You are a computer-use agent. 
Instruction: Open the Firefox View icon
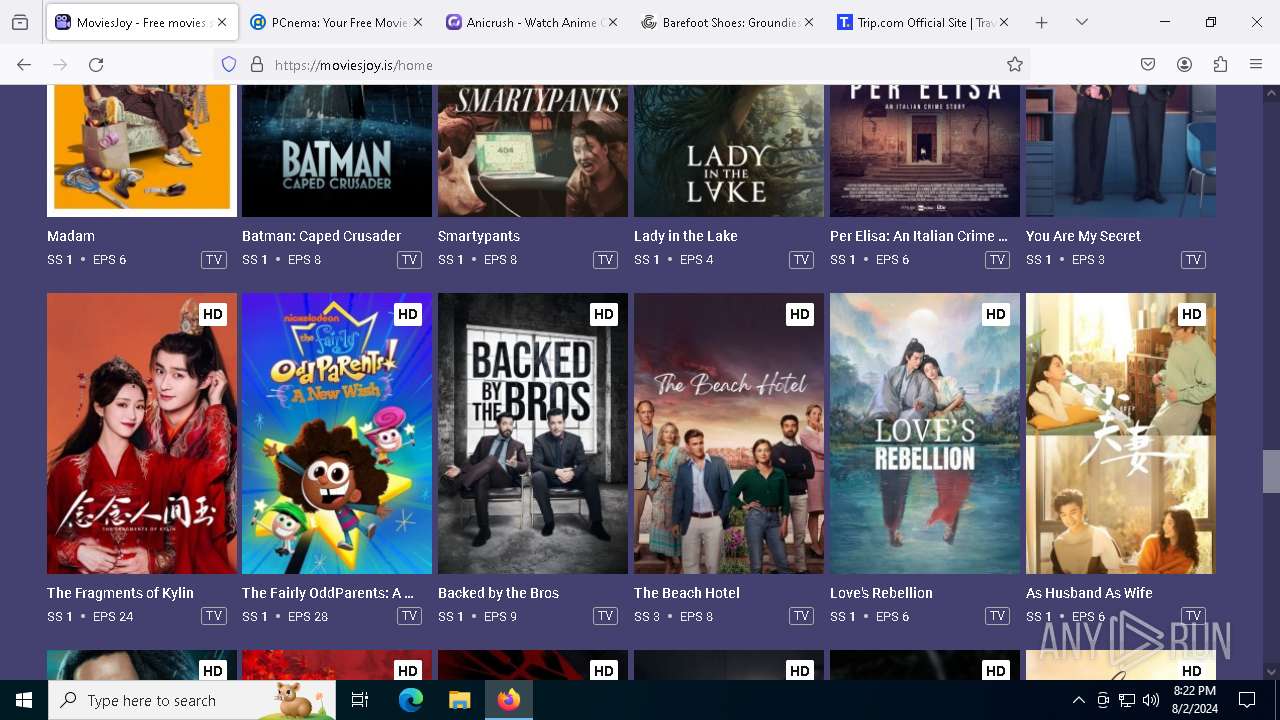pyautogui.click(x=20, y=22)
